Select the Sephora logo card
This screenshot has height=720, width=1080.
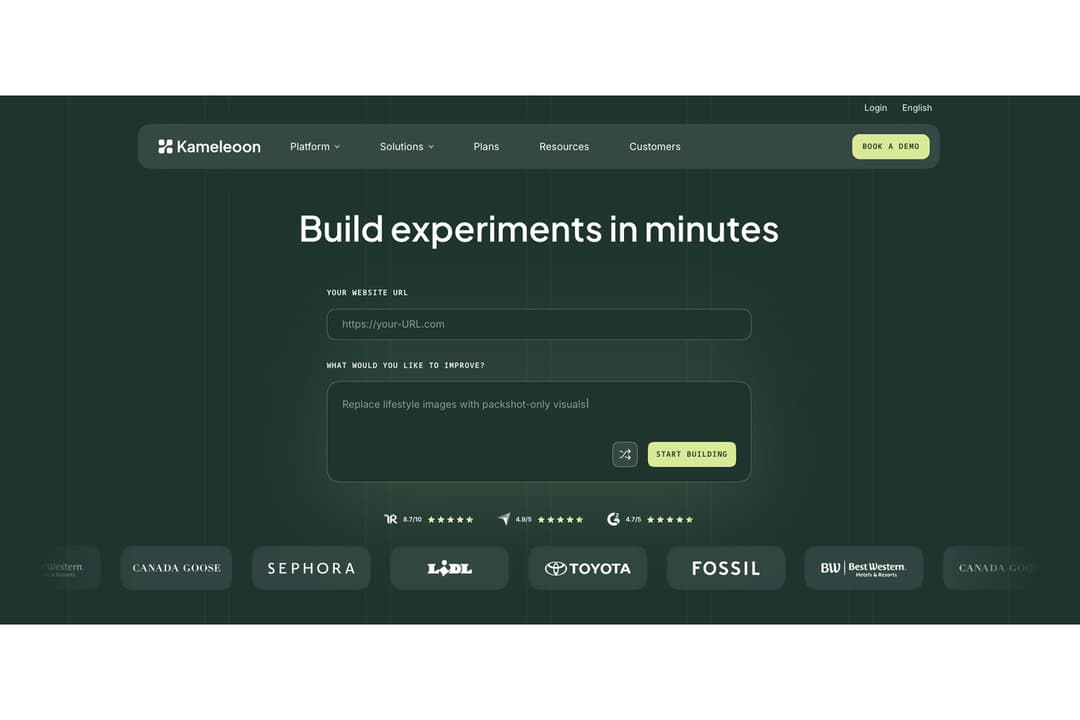coord(311,568)
